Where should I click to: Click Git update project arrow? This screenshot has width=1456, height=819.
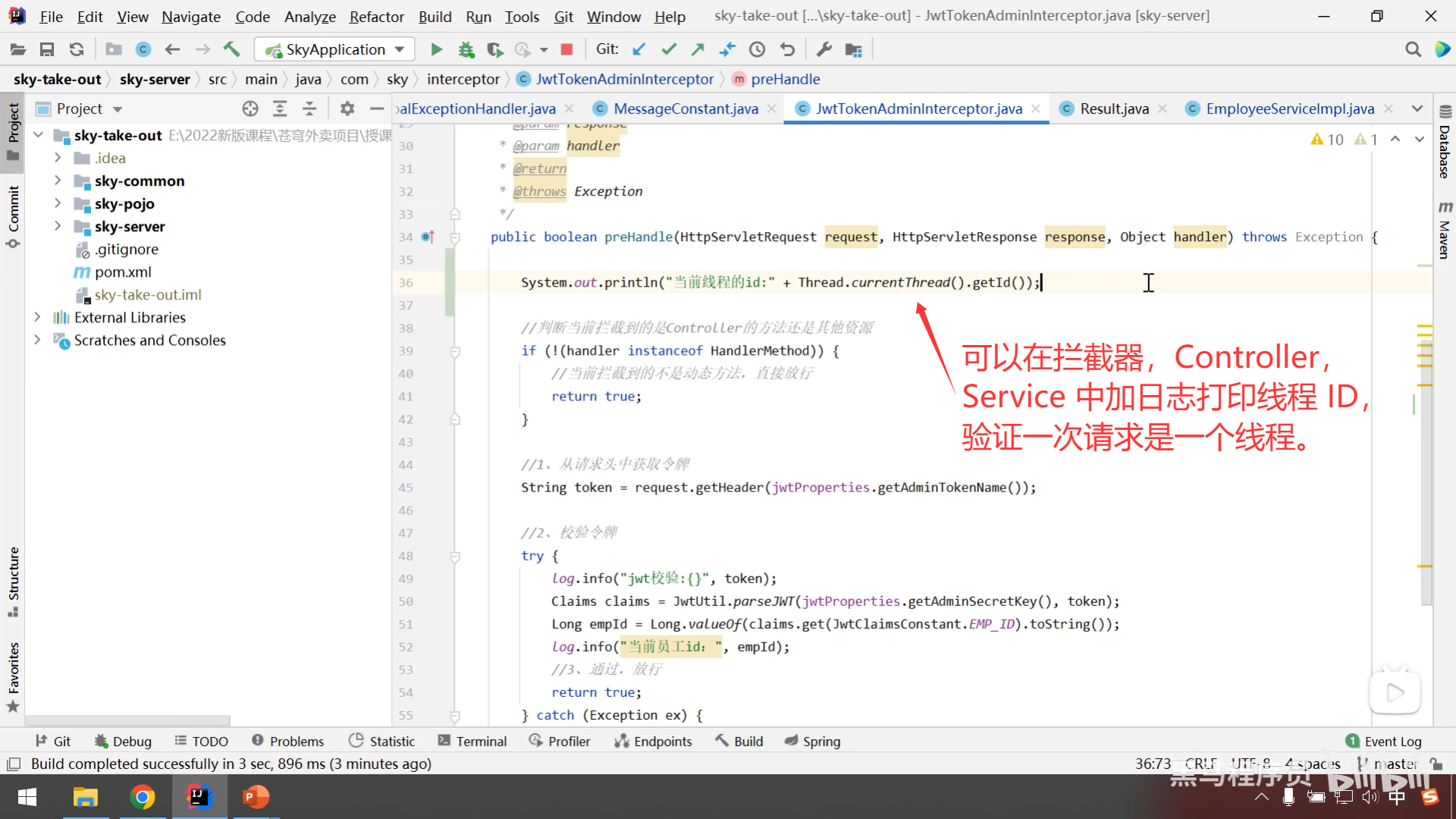coord(639,50)
